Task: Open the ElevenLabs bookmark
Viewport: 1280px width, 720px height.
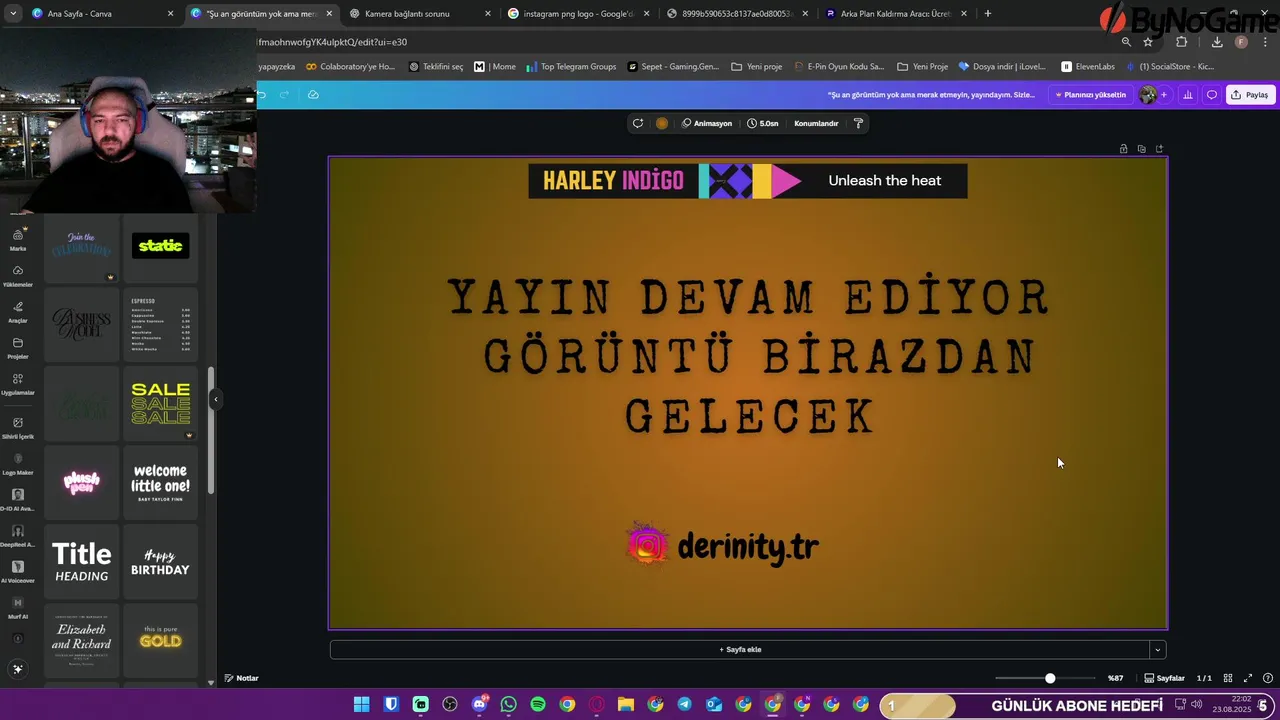Action: 1088,66
